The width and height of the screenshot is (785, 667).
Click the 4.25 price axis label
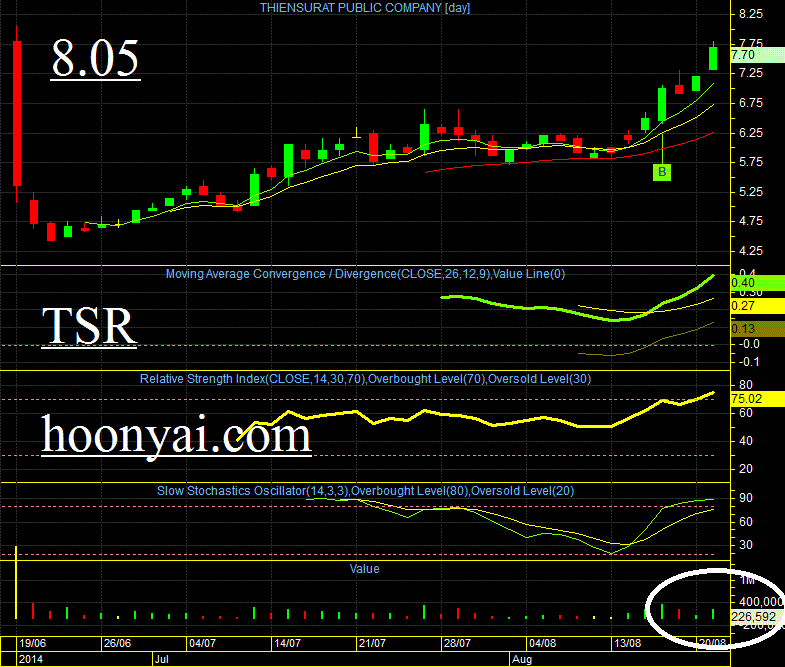(x=751, y=251)
